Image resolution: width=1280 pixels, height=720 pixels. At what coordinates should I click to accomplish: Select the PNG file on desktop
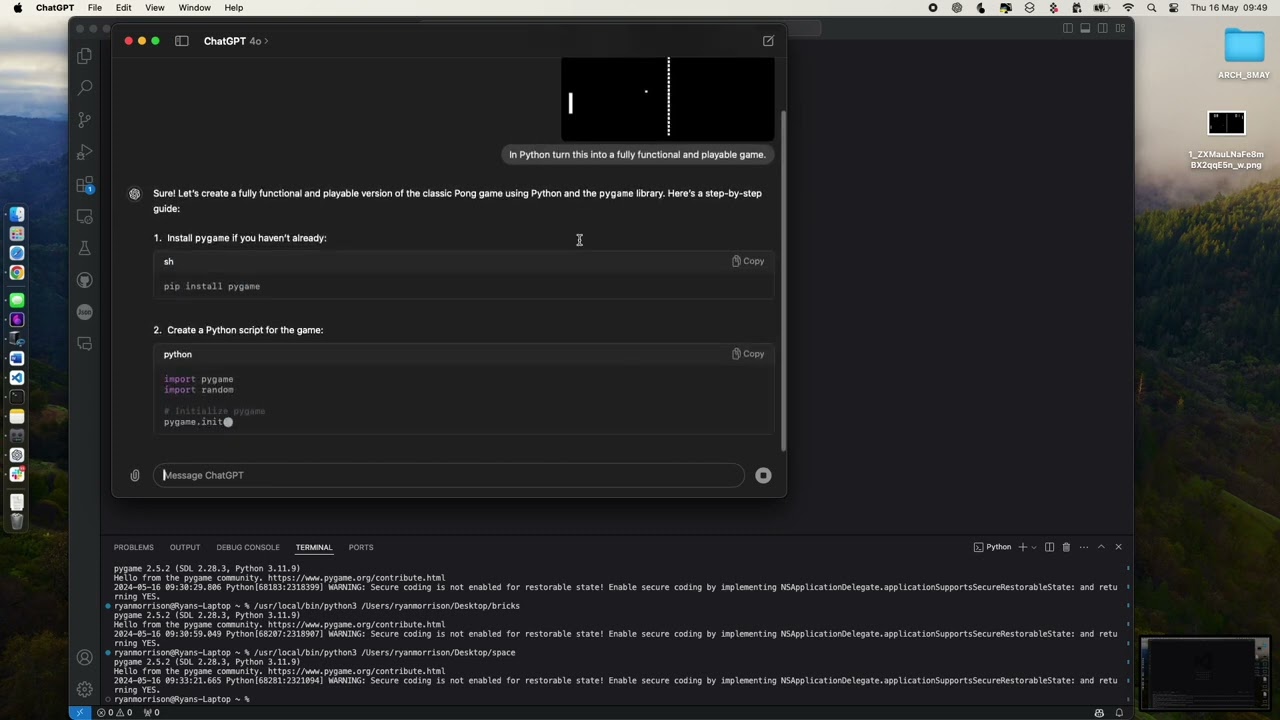pos(1226,139)
